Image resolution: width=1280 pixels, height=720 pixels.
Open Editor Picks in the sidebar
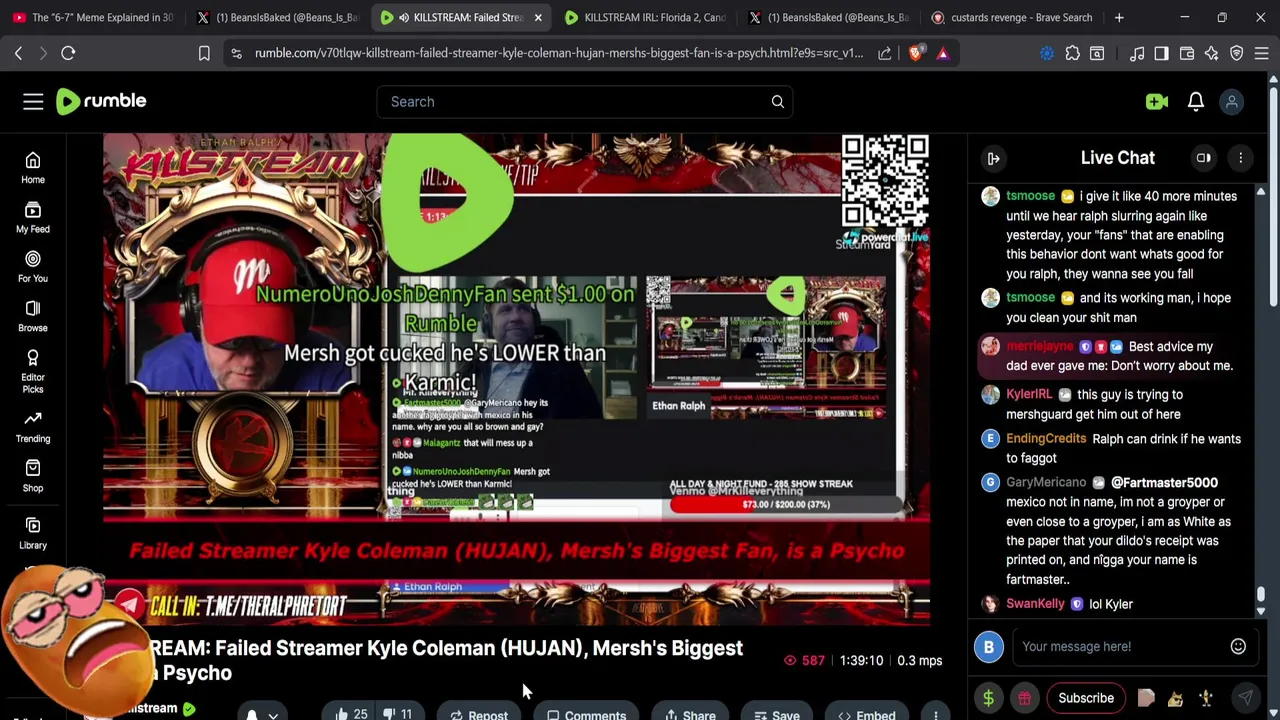(x=33, y=371)
